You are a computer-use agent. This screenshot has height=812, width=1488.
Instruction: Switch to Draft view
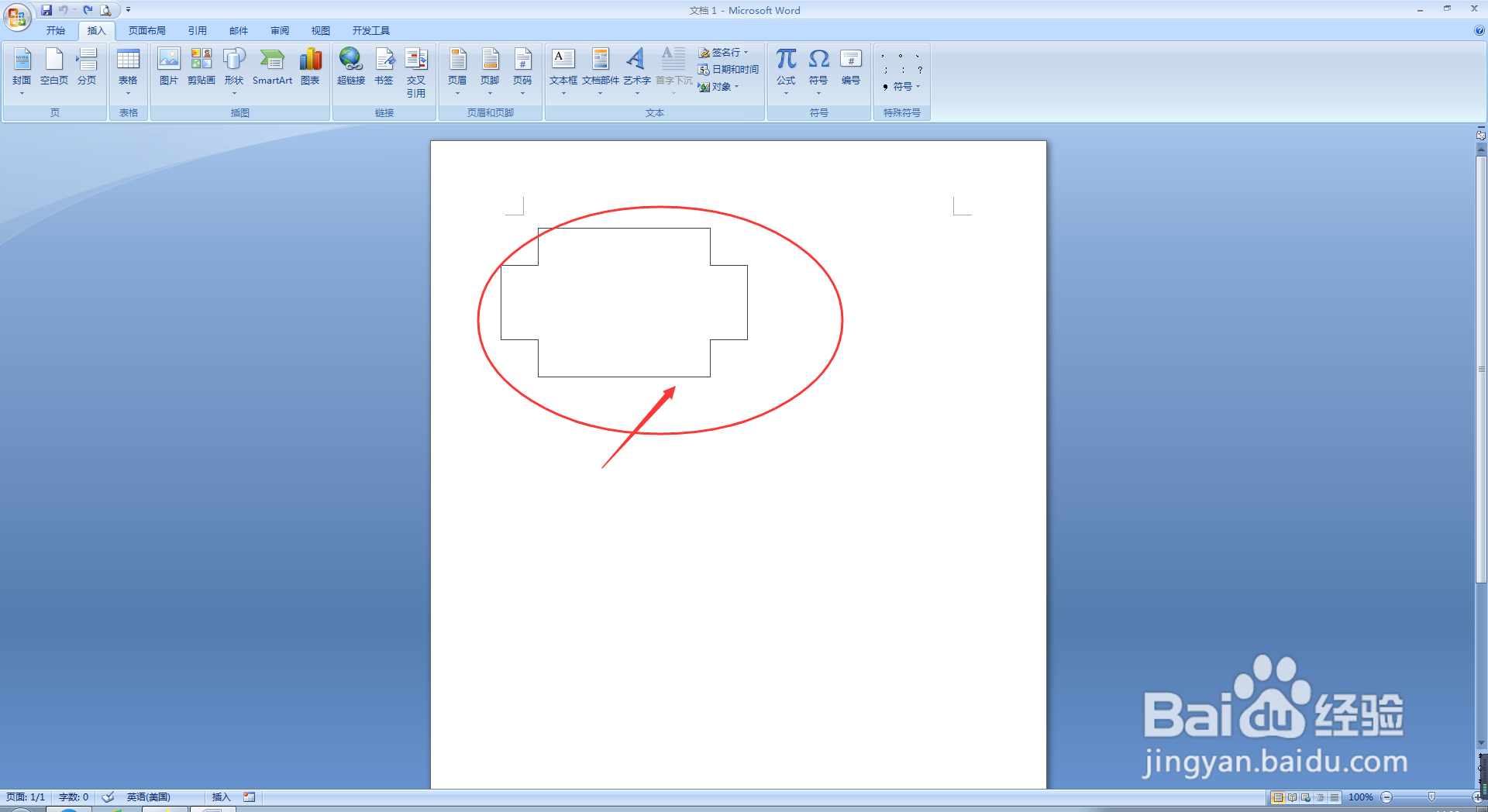point(1334,797)
